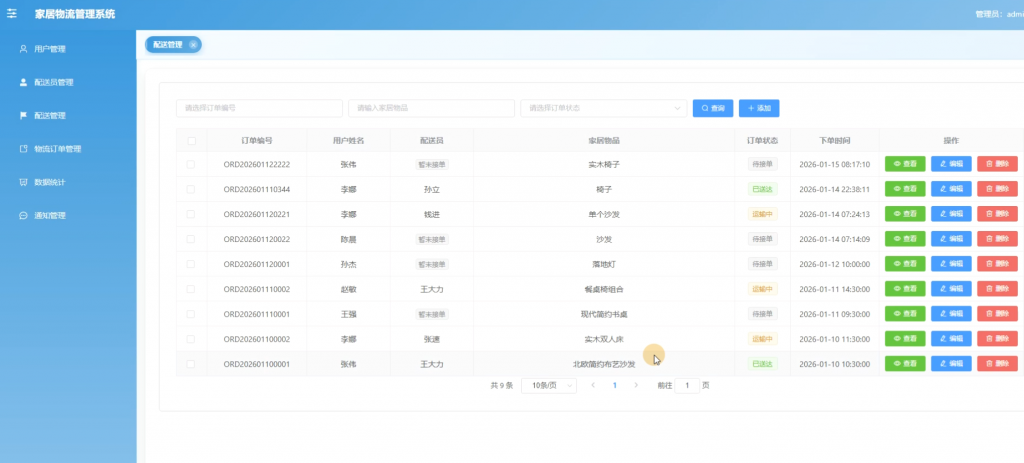Edit 陈晨's order ORD202601120022

(951, 238)
